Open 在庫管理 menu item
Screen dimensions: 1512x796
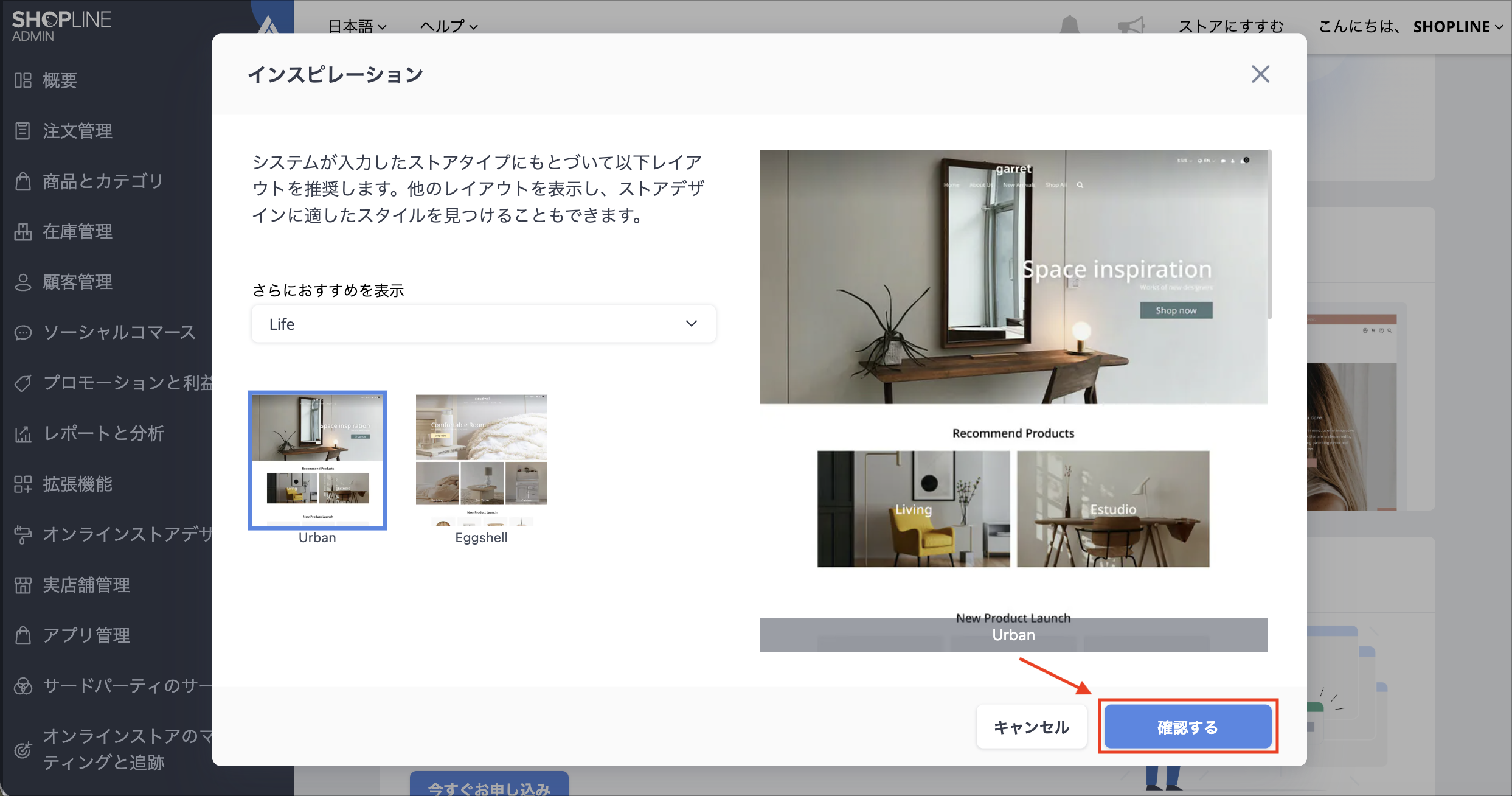77,232
